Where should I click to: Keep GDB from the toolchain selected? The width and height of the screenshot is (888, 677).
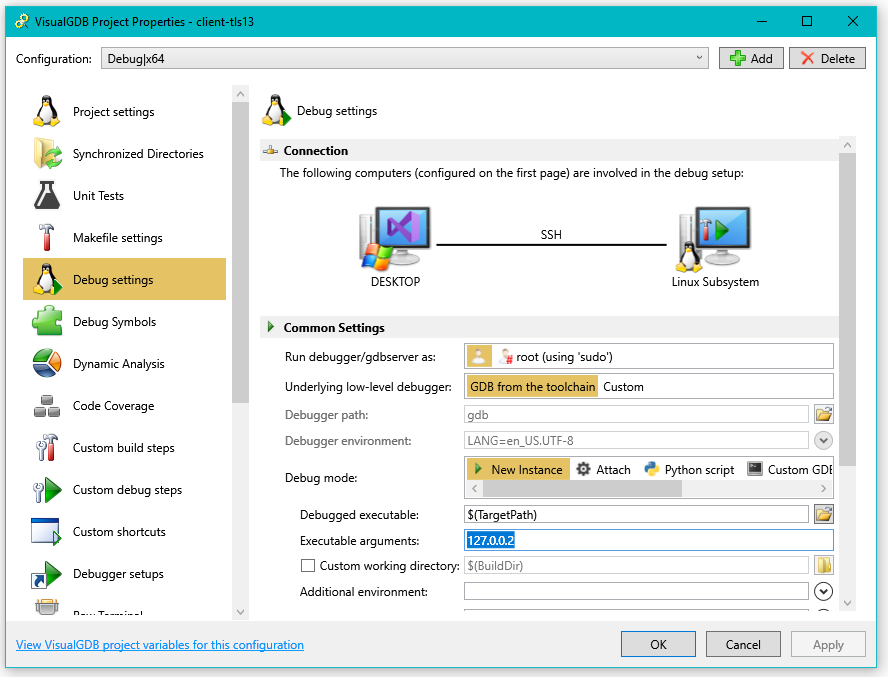point(533,385)
